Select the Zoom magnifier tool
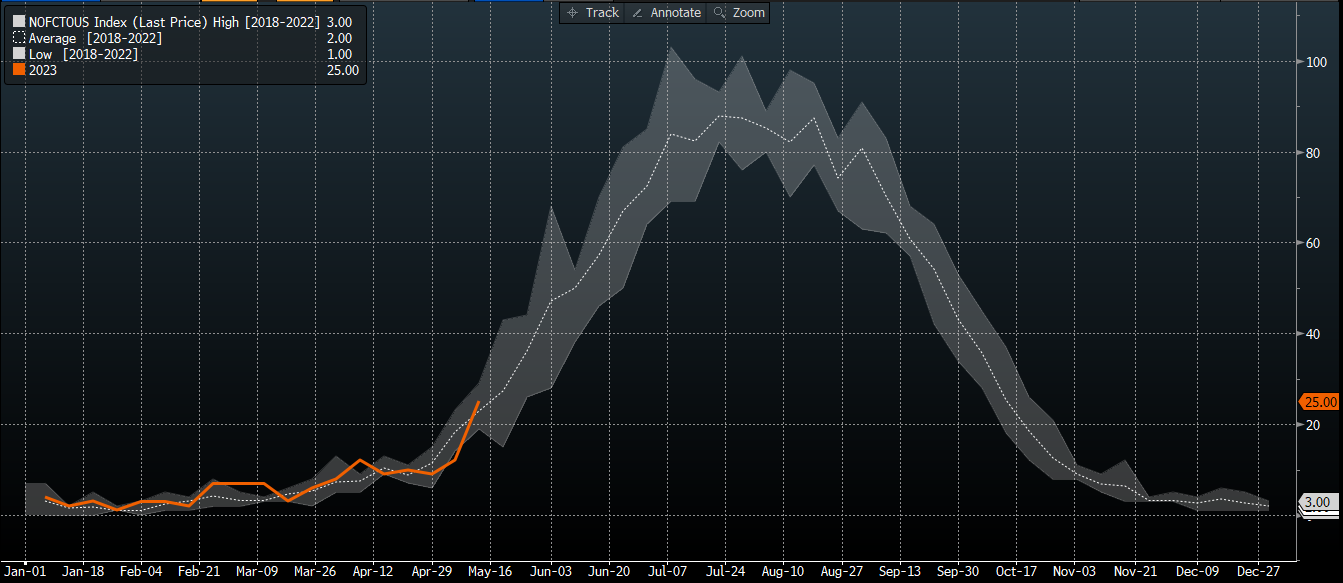This screenshot has height=583, width=1343. [x=738, y=13]
